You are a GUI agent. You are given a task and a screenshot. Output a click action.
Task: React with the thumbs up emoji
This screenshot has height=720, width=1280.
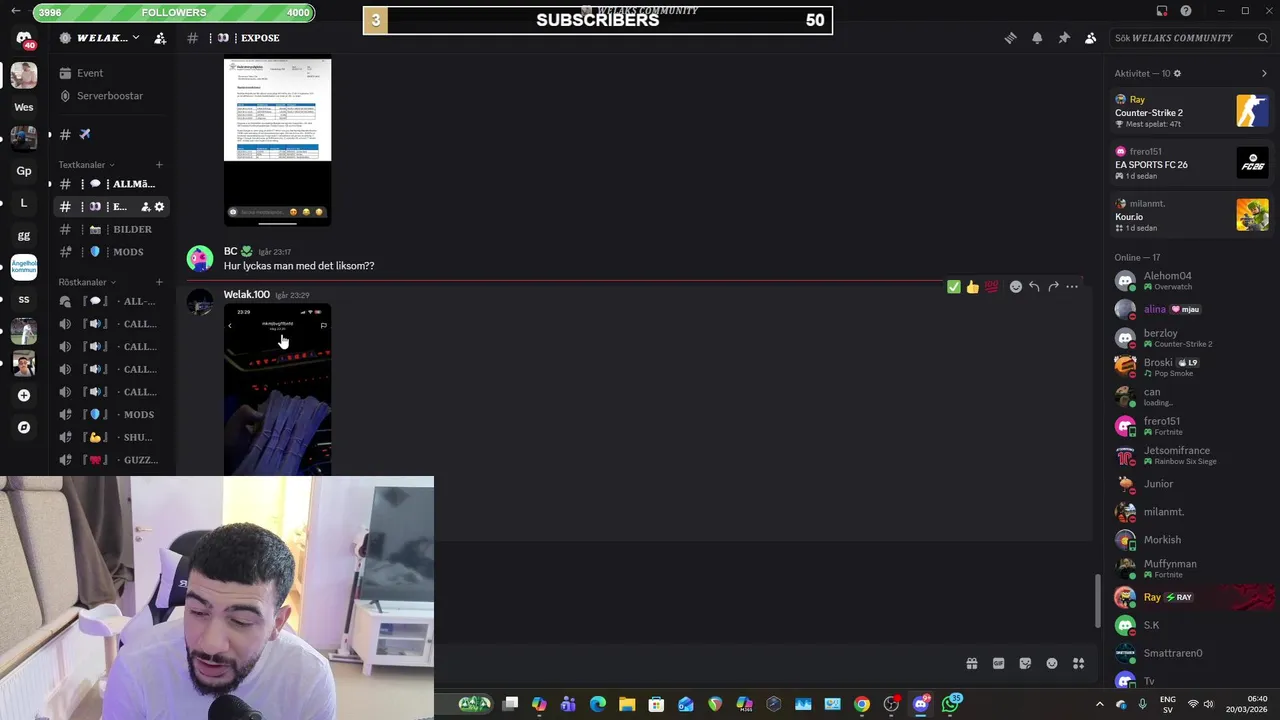point(973,287)
